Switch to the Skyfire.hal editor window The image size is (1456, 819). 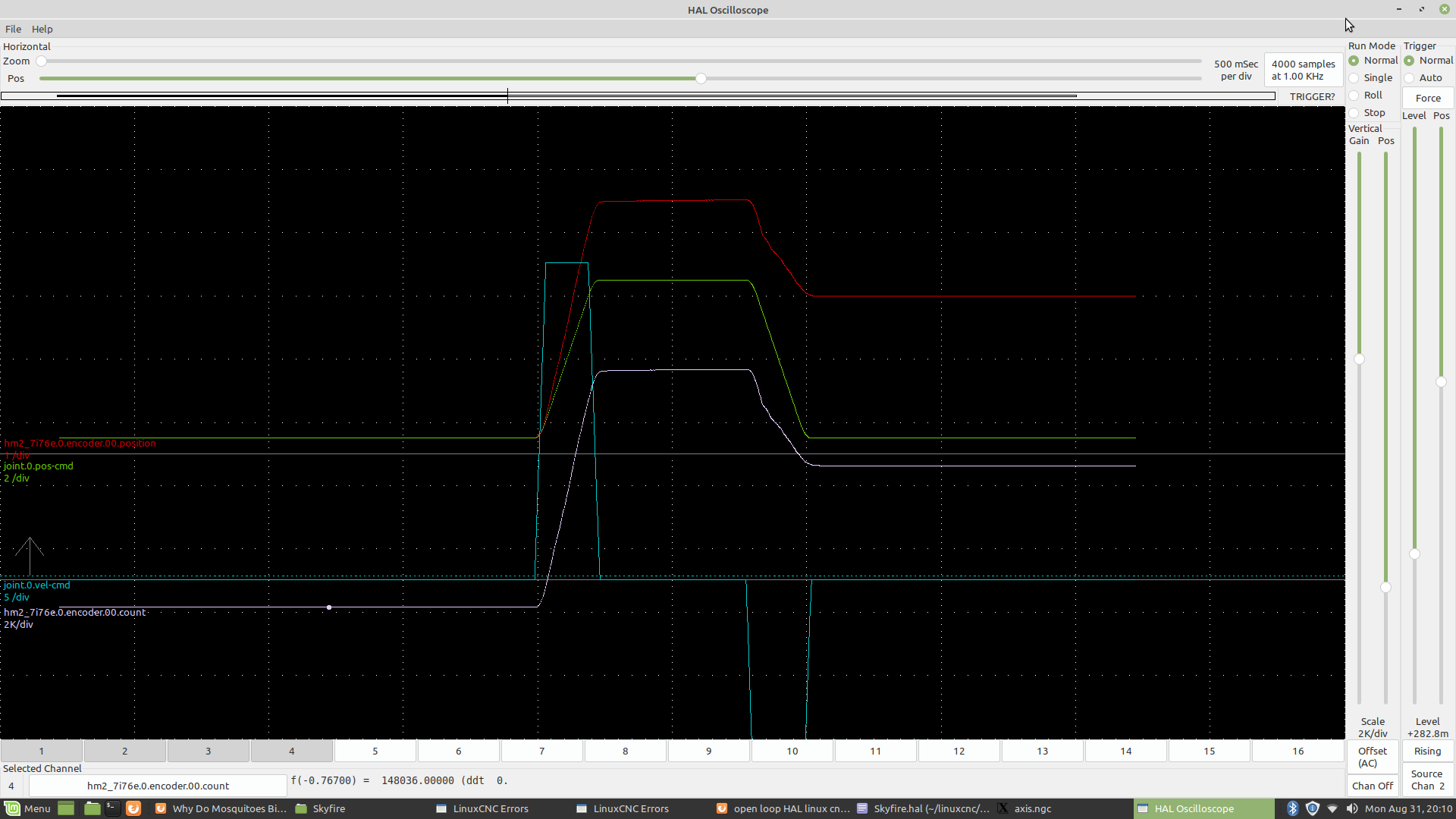pyautogui.click(x=924, y=808)
